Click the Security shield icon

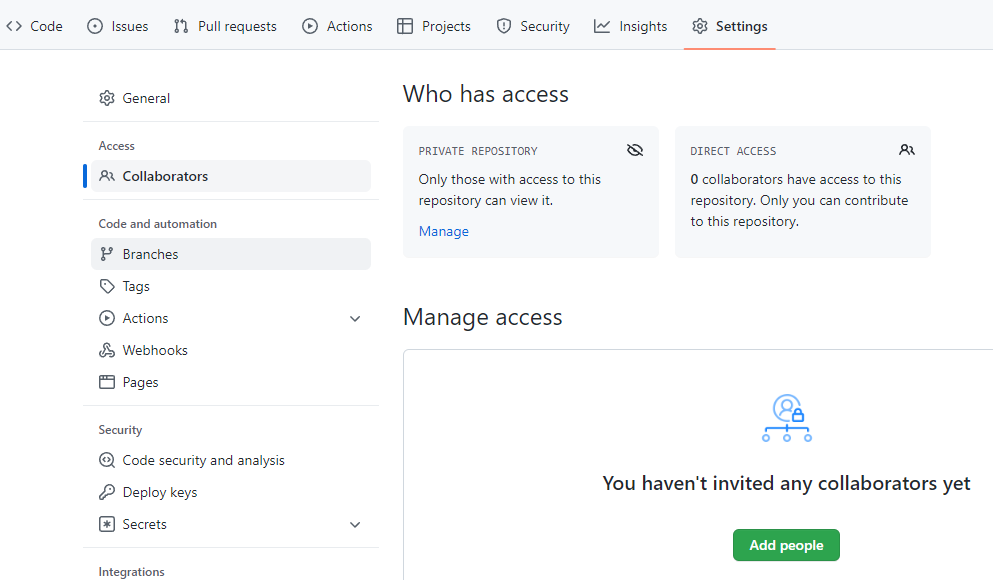click(x=503, y=26)
